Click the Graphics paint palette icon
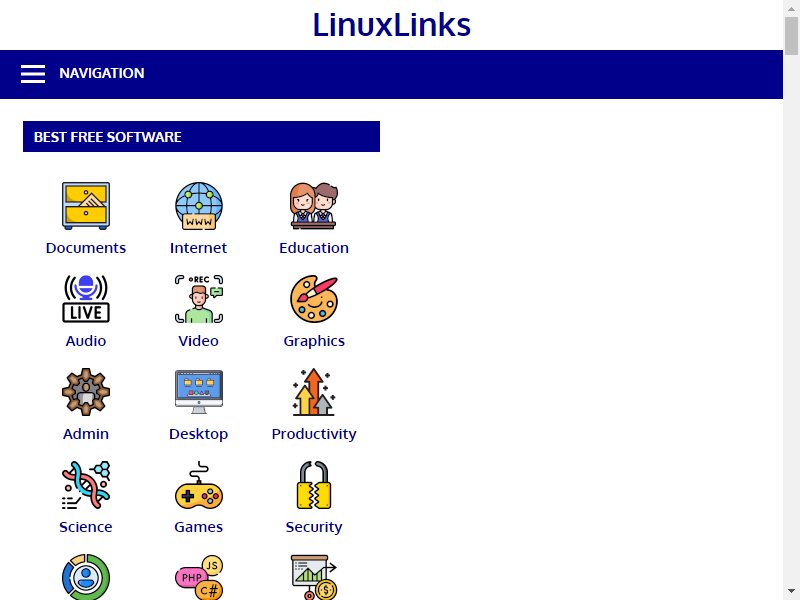Viewport: 800px width, 600px height. click(314, 299)
